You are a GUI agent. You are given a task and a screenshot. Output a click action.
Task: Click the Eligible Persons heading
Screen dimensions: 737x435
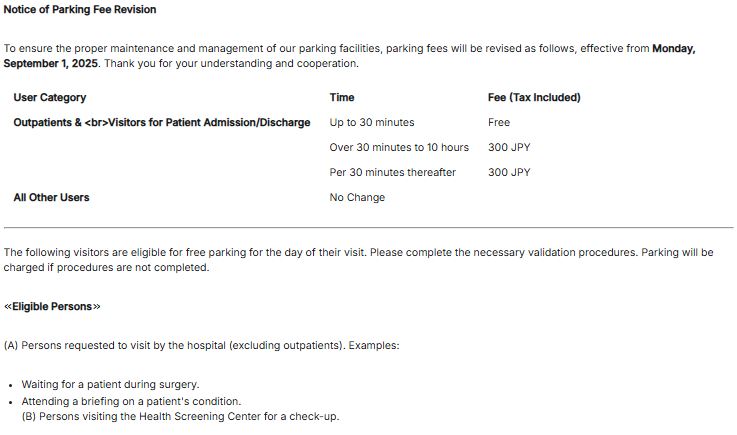(52, 306)
